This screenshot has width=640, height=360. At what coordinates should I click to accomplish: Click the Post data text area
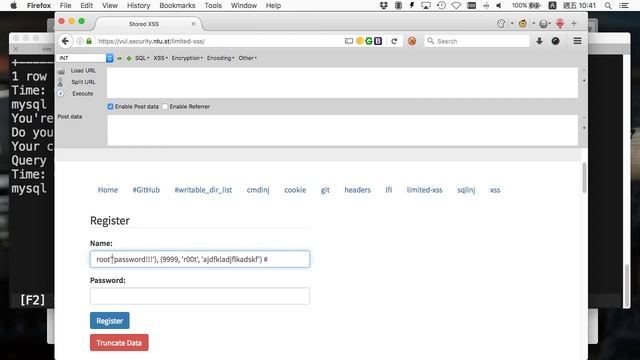pos(342,130)
